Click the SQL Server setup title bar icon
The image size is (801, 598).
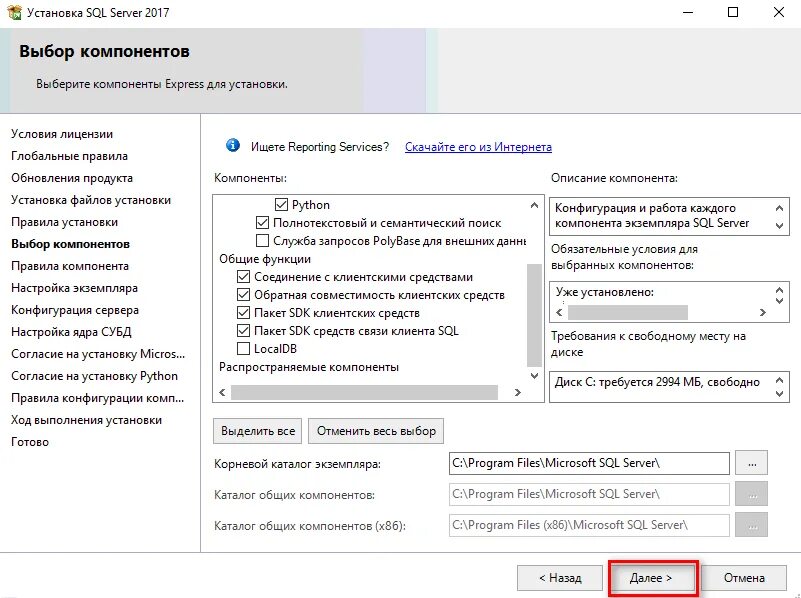point(14,12)
